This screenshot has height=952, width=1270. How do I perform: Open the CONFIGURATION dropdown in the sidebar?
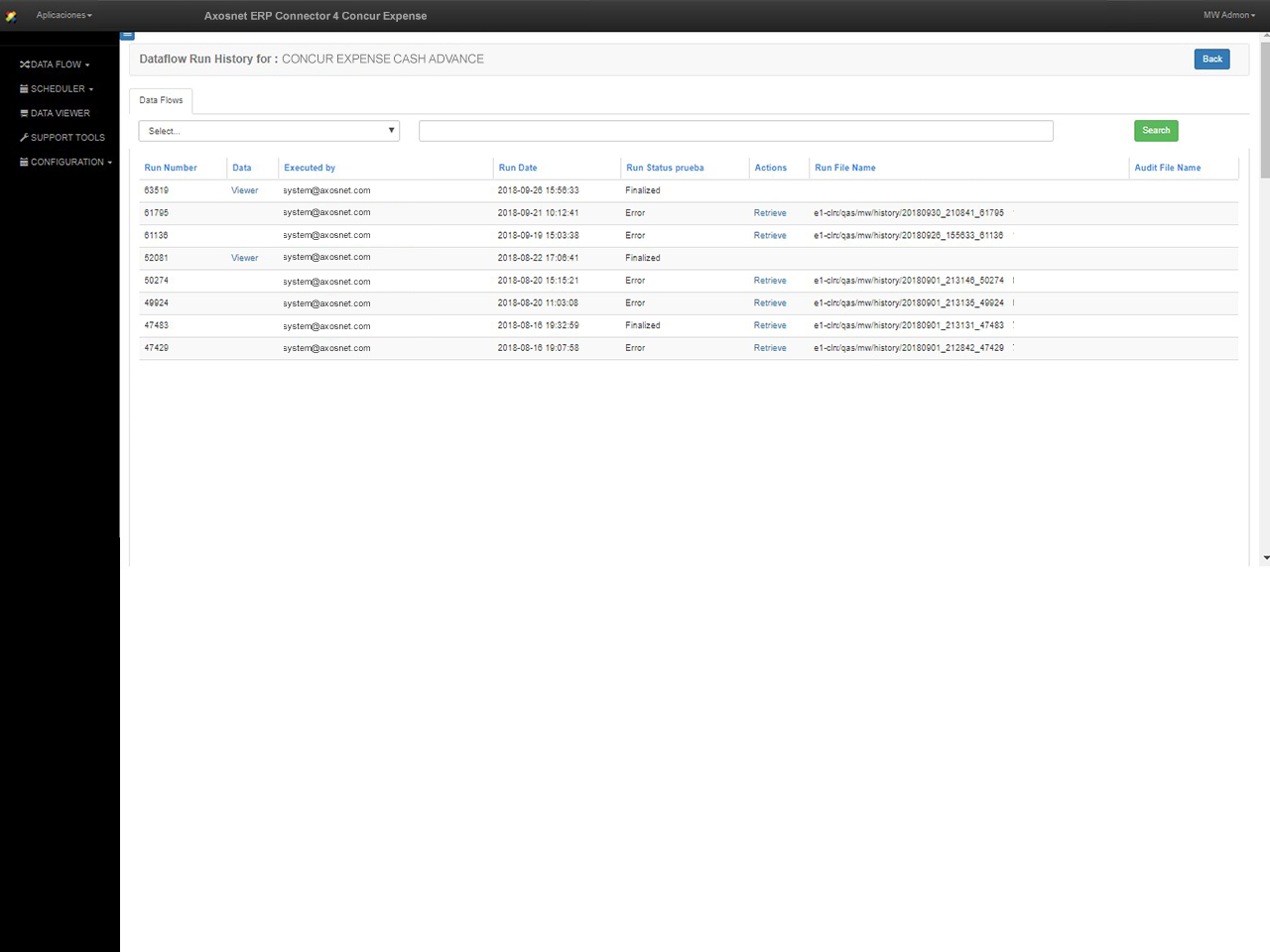click(x=63, y=162)
